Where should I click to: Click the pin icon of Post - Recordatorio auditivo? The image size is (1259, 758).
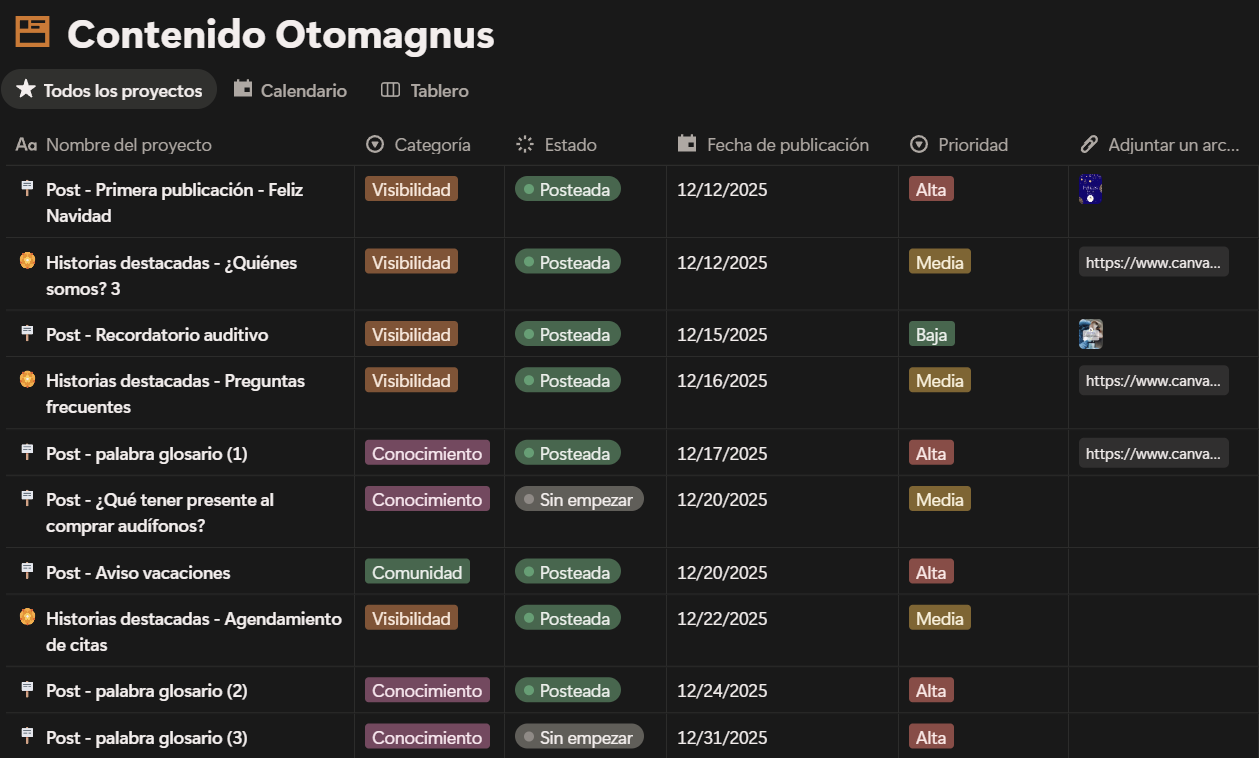27,334
